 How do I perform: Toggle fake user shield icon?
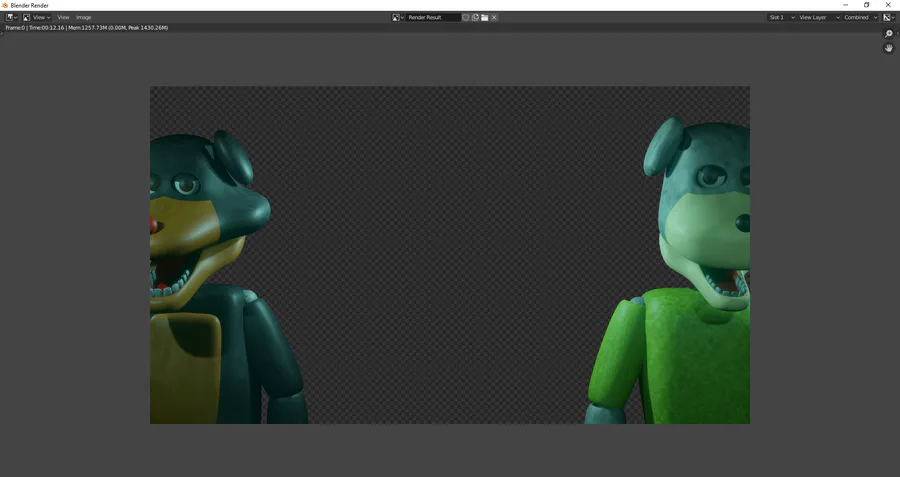[x=465, y=17]
